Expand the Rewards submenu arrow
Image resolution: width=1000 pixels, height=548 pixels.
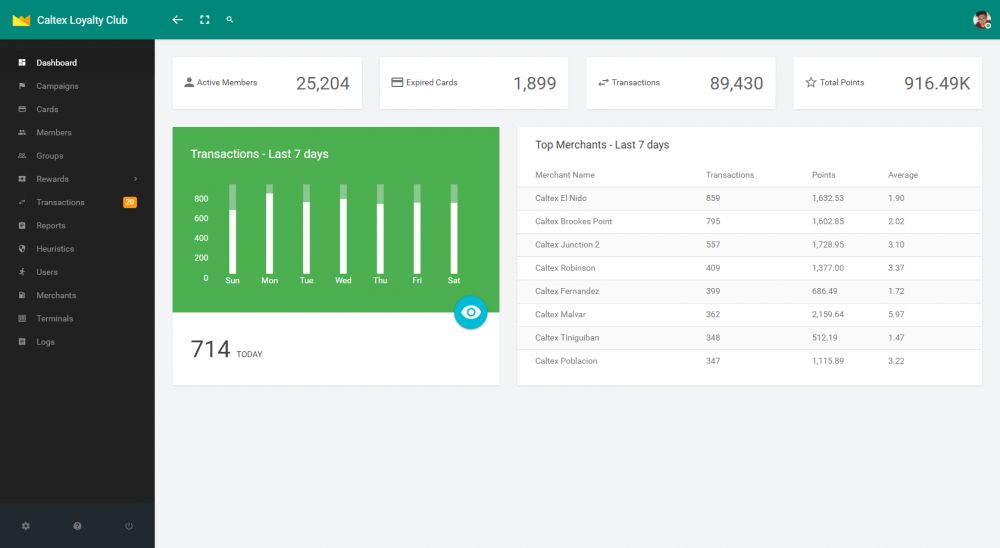pos(135,179)
